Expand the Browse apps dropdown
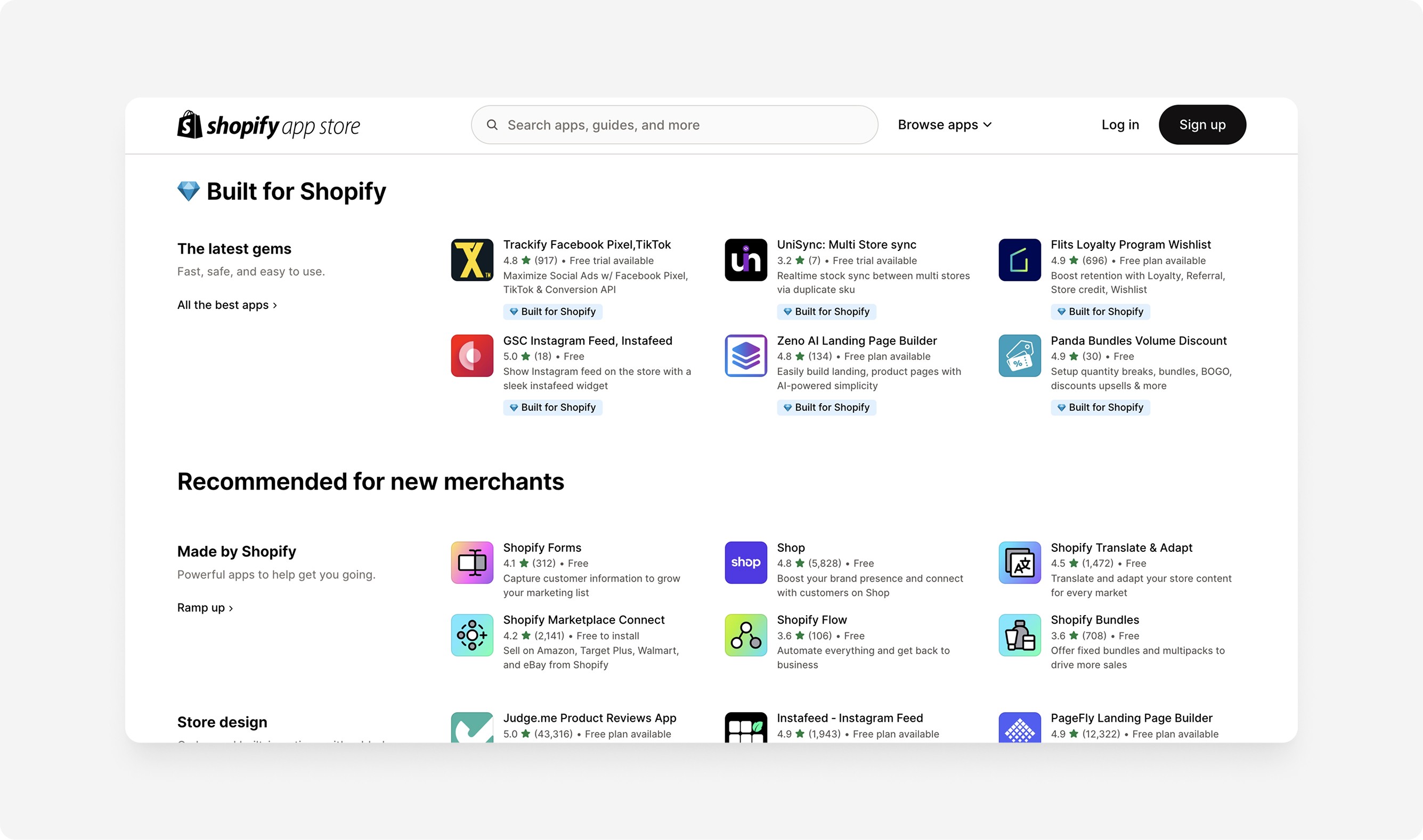 click(x=944, y=125)
